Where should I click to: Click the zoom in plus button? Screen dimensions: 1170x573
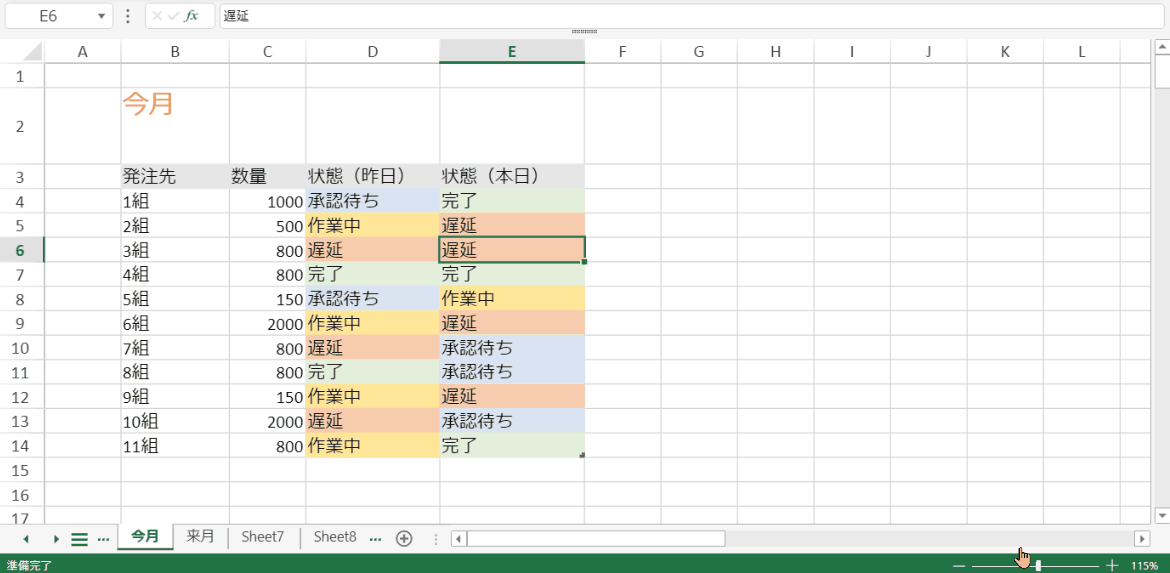coord(1112,566)
